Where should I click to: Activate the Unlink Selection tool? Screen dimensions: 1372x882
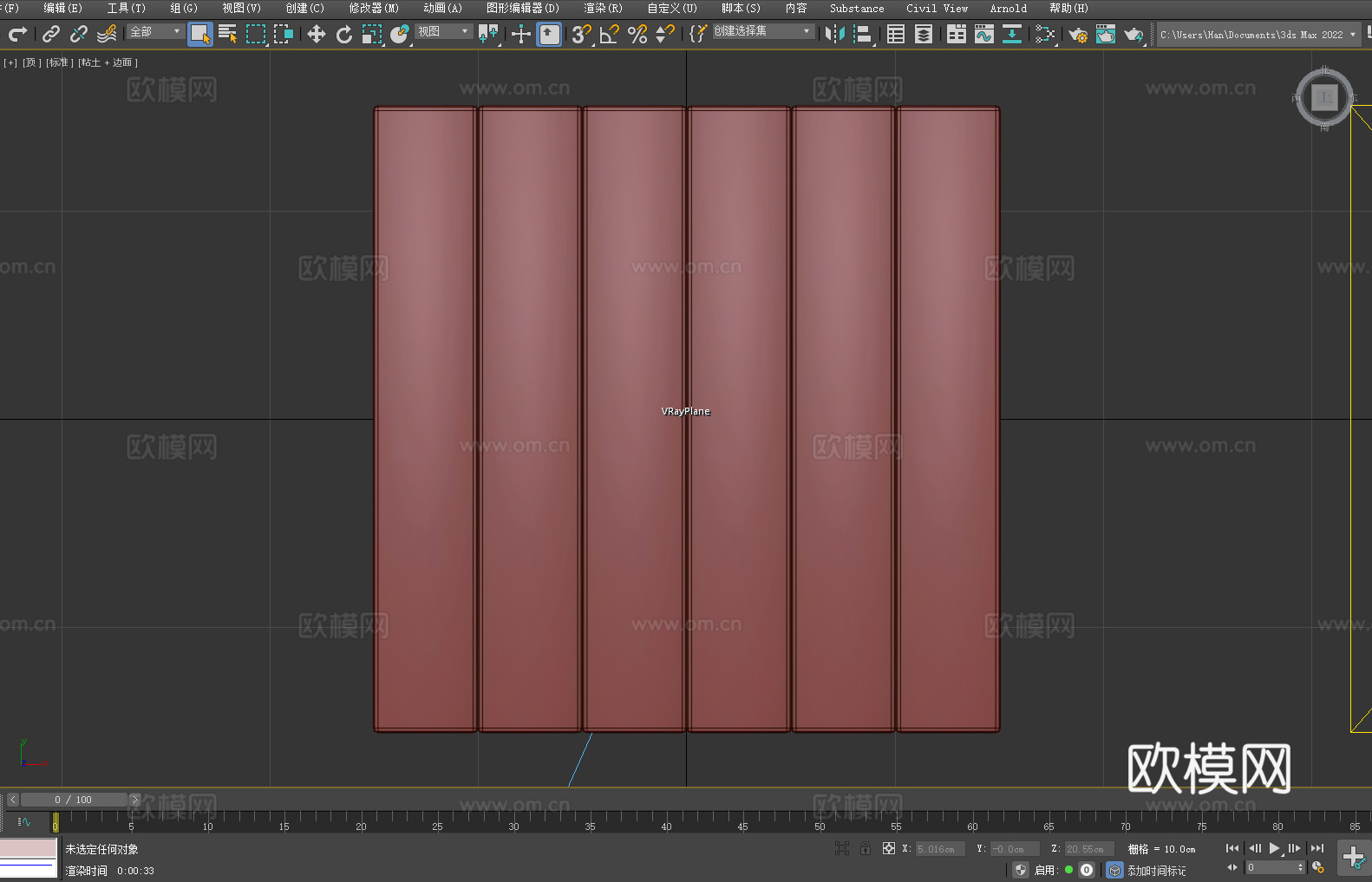79,34
